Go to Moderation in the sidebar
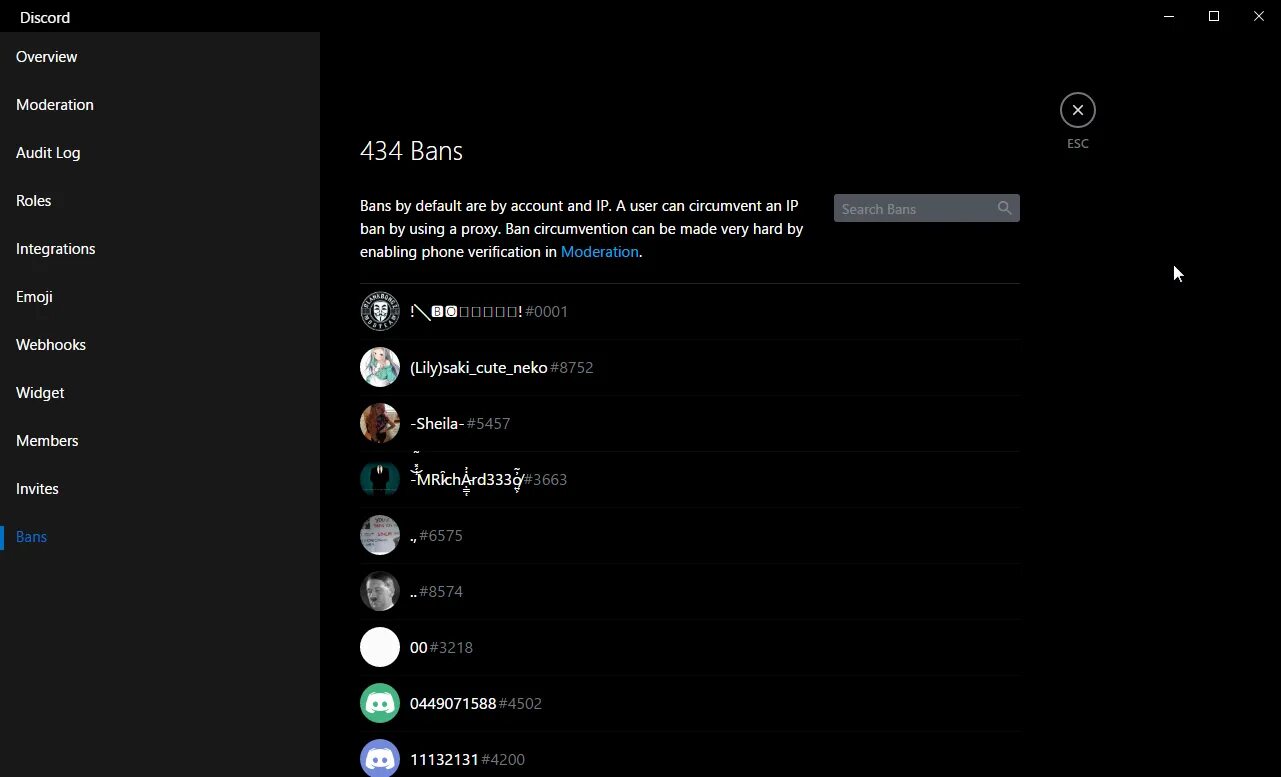This screenshot has width=1281, height=777. coord(160,105)
